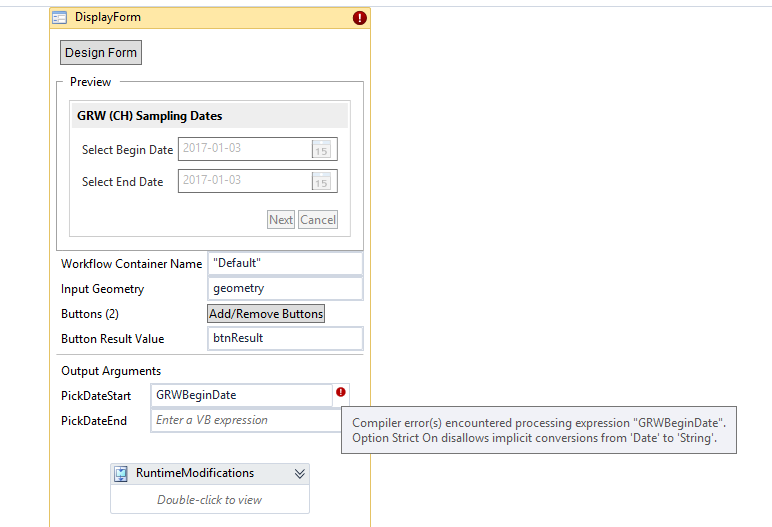This screenshot has height=527, width=772.
Task: Click the 'PickDateEnd' label
Action: click(x=94, y=421)
